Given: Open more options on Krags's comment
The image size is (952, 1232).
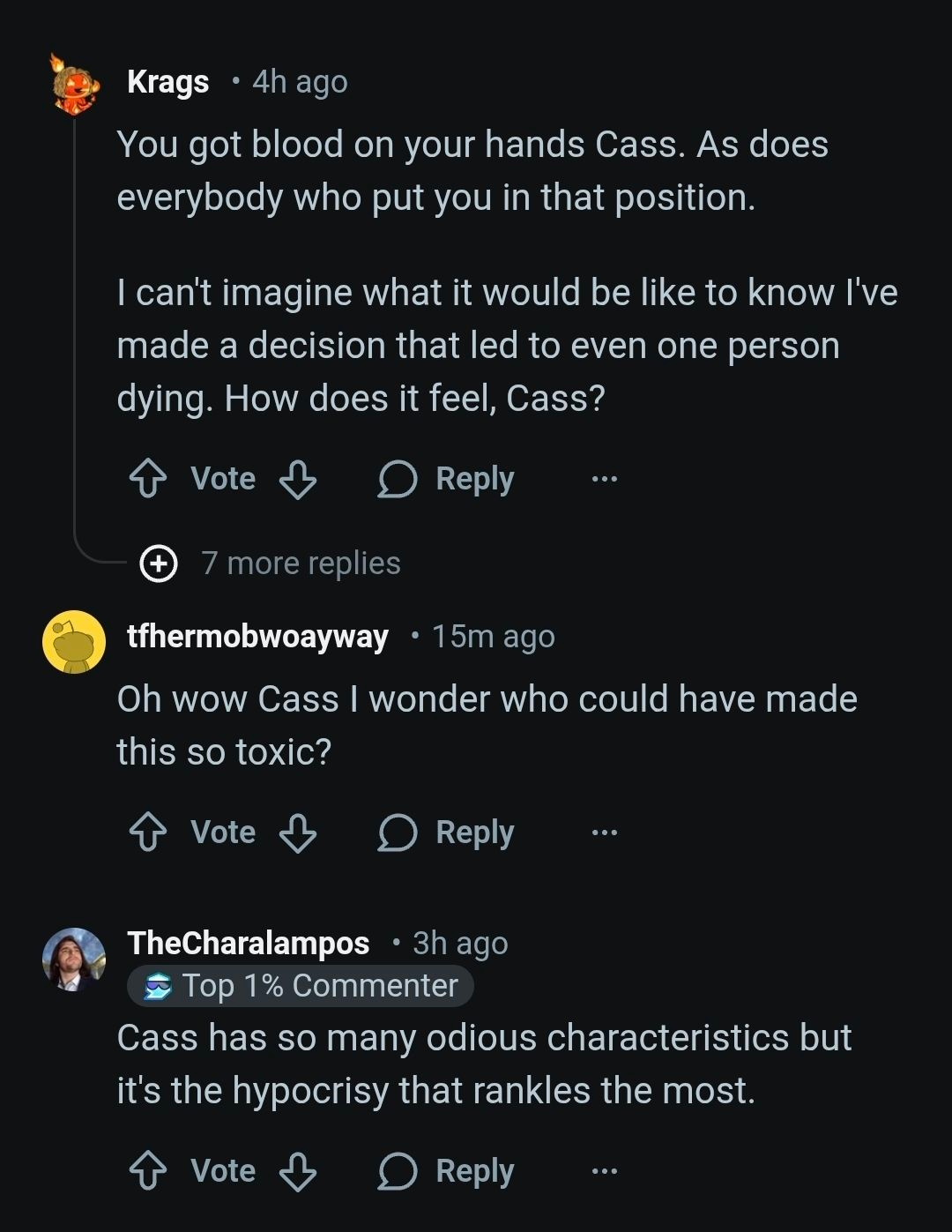Looking at the screenshot, I should (x=605, y=480).
